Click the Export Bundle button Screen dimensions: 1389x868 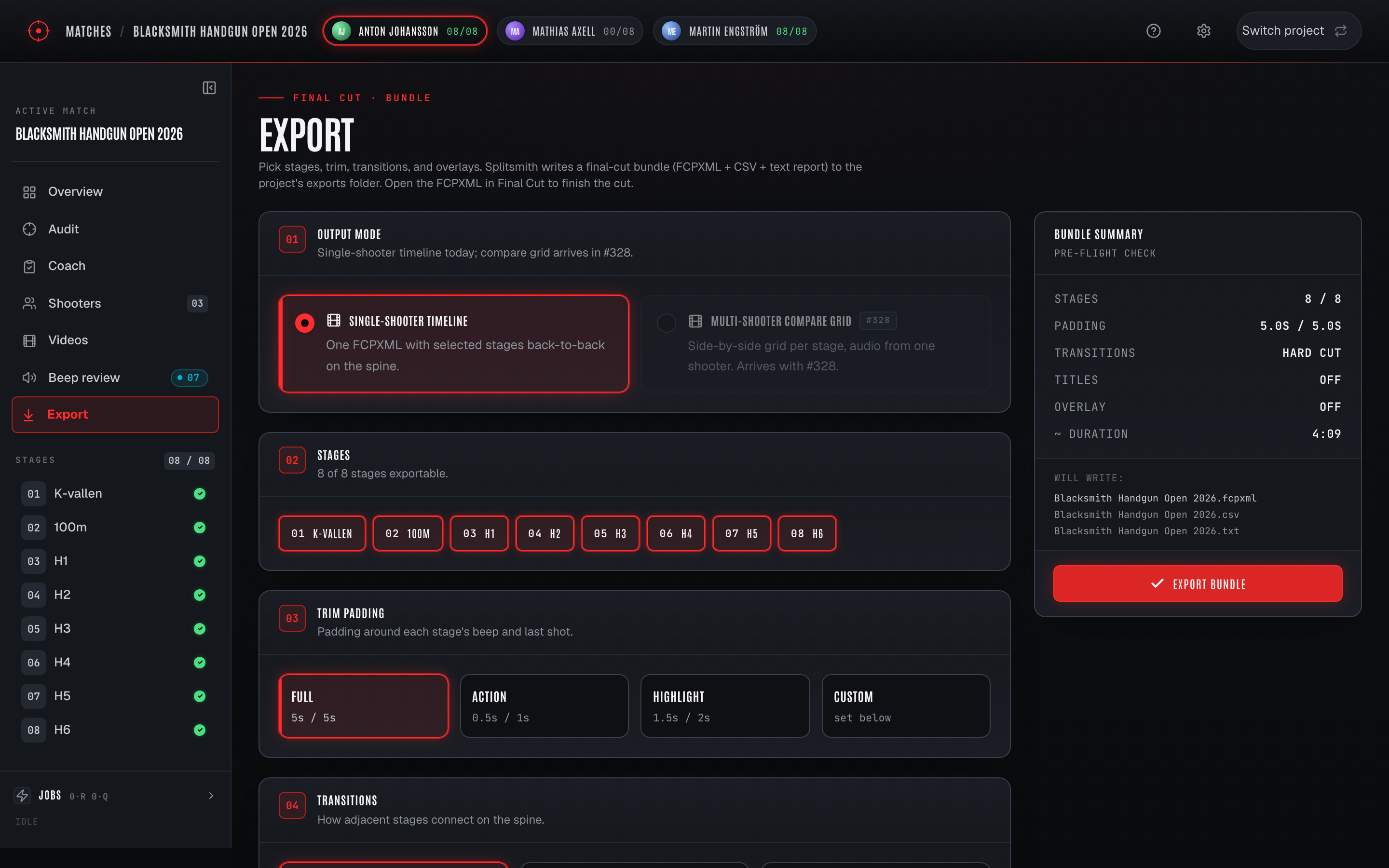(1198, 584)
